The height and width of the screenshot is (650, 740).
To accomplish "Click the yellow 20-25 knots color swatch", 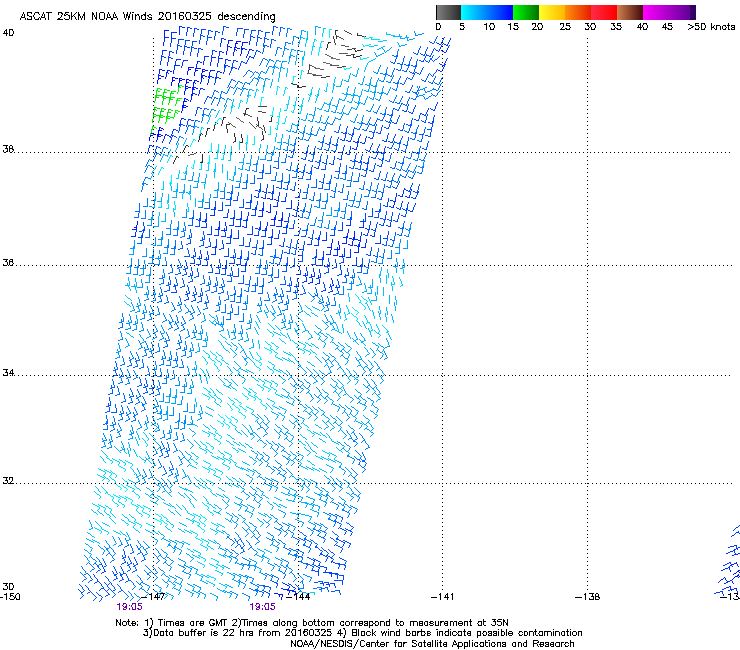I will tap(552, 12).
